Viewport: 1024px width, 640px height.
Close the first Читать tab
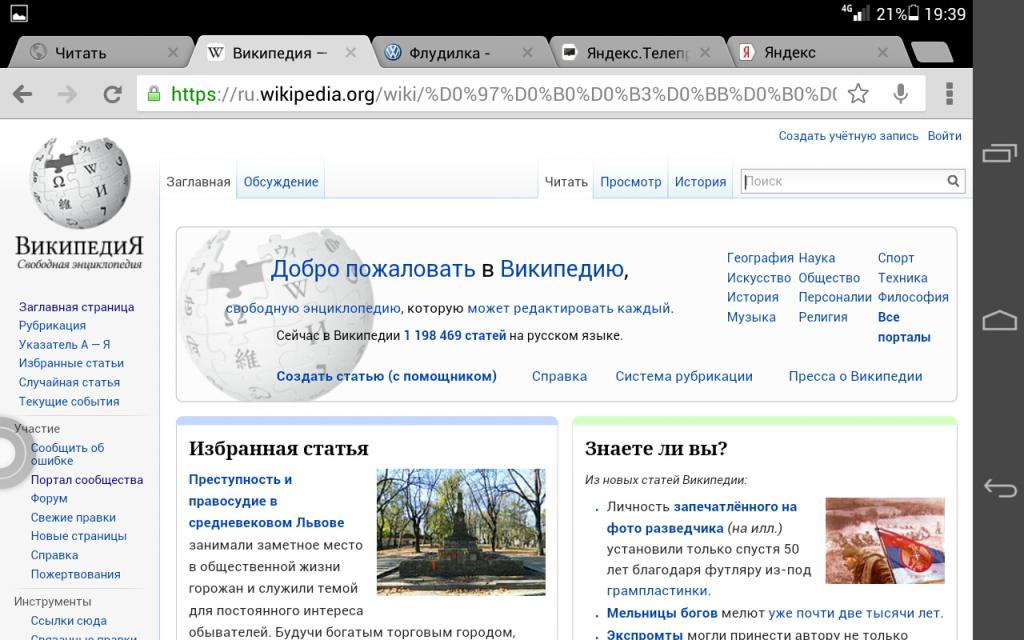click(173, 52)
